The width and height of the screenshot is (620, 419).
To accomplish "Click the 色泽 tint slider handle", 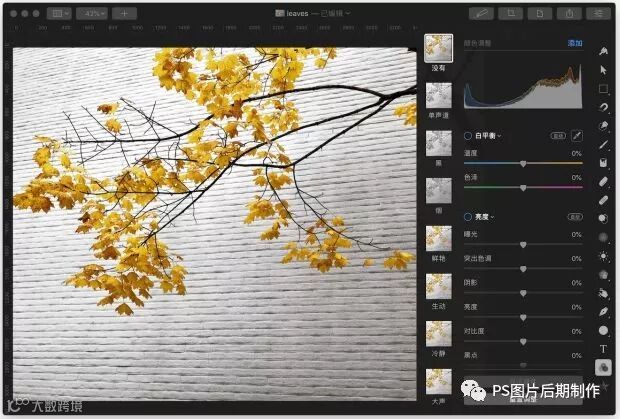I will (x=523, y=188).
